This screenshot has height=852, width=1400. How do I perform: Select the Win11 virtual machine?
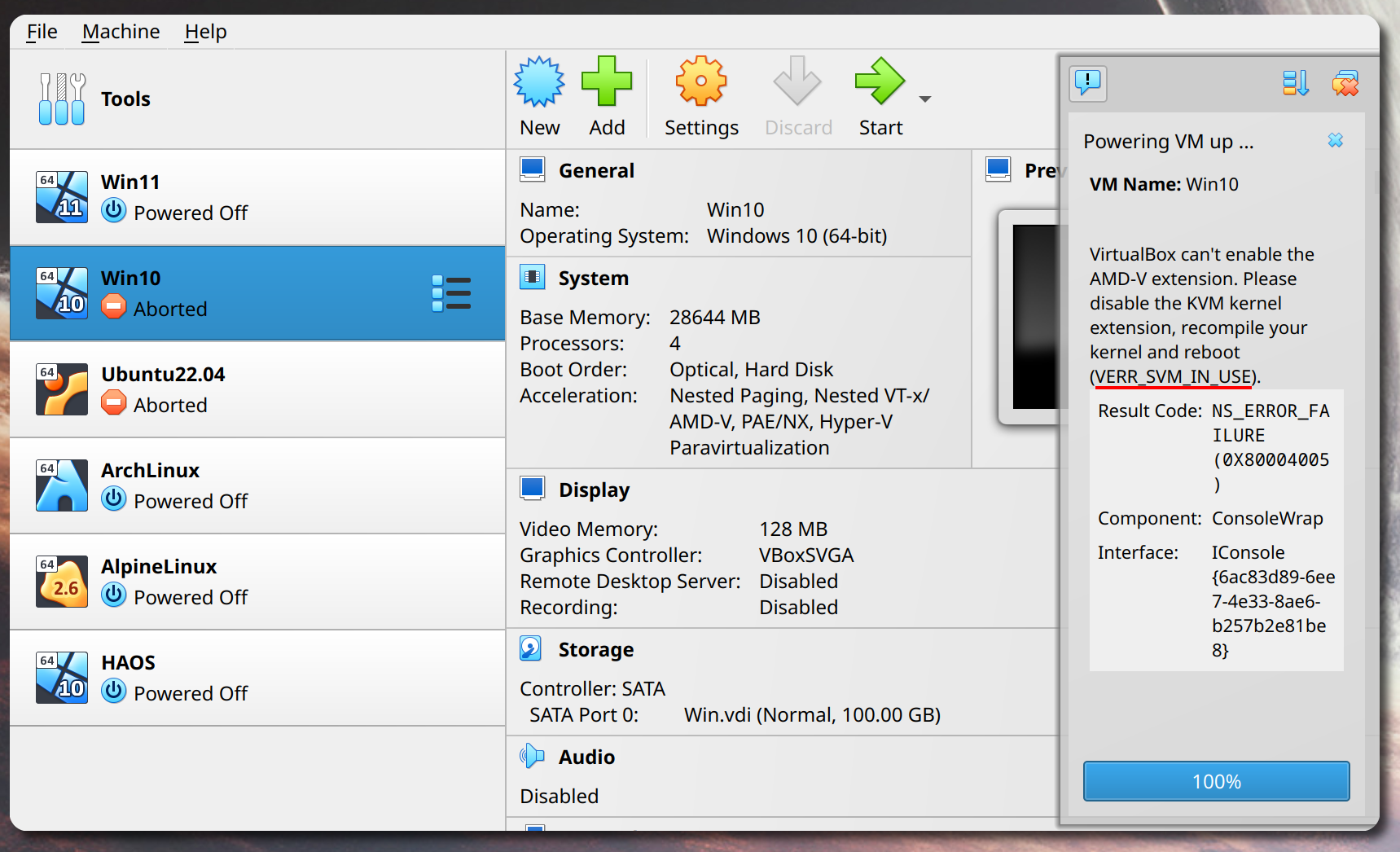(x=257, y=197)
